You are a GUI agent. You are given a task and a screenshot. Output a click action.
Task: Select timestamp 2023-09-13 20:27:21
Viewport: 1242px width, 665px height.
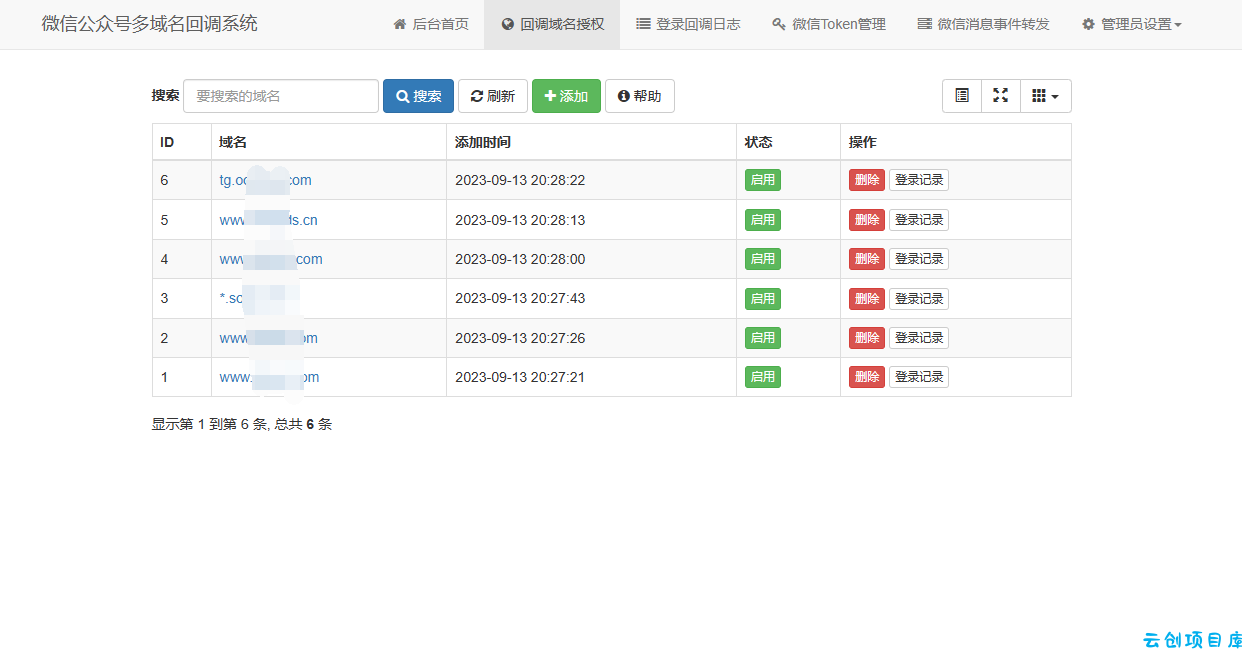(520, 377)
